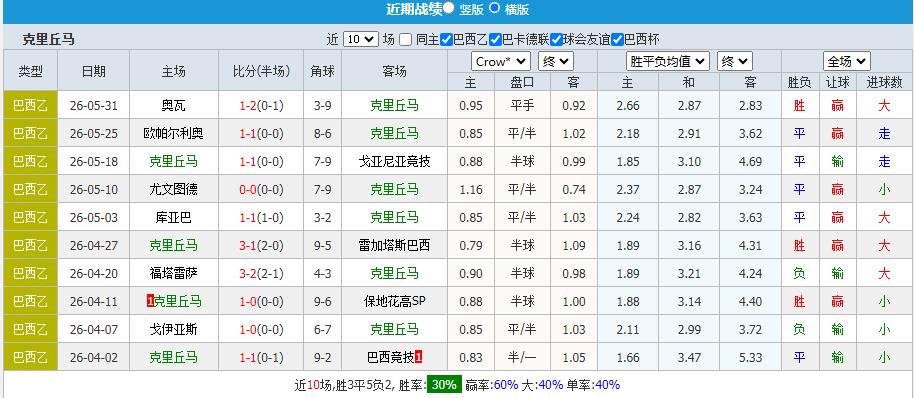Click the 赢率 60% statistic

click(x=492, y=385)
